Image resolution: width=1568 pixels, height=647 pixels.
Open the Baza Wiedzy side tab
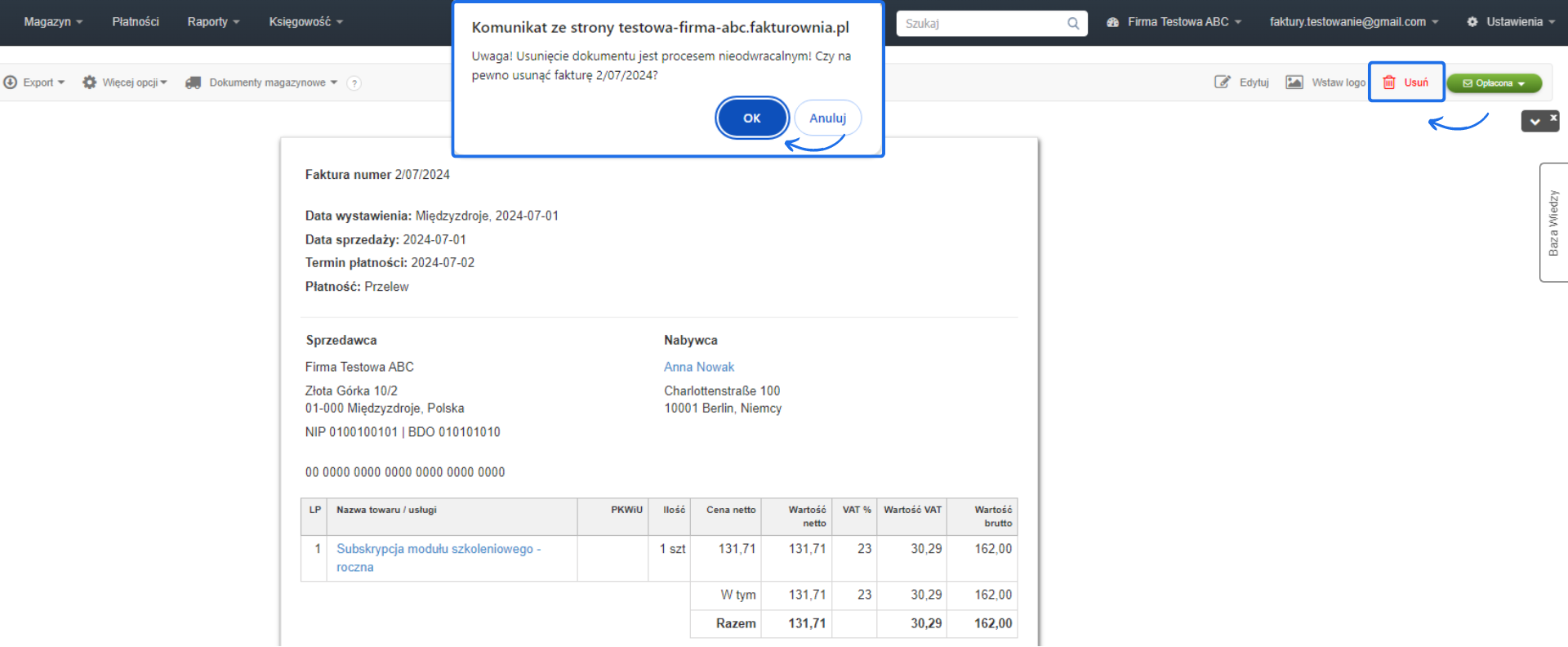1553,222
